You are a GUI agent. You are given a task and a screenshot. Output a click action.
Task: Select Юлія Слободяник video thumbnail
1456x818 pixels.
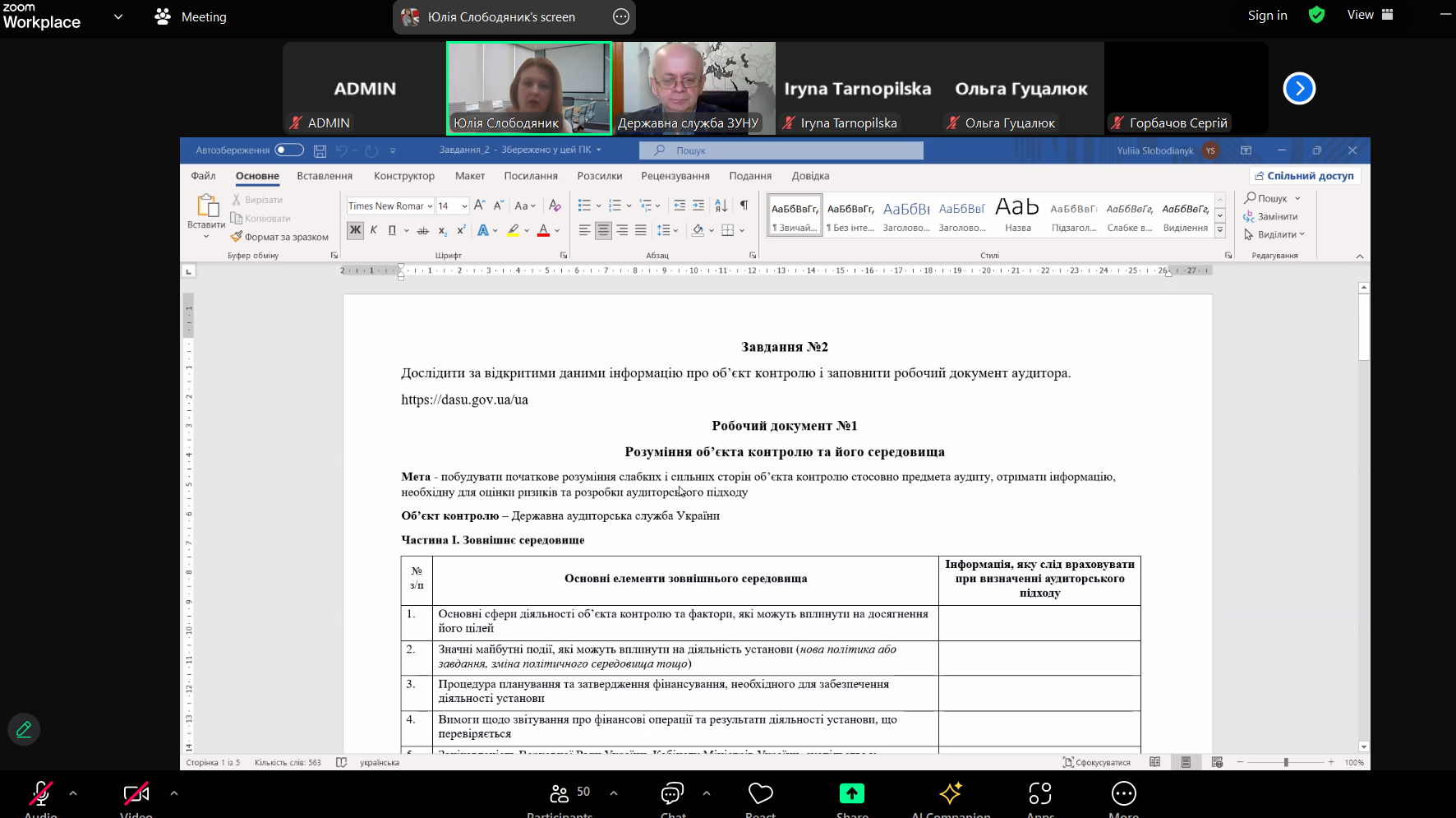pos(529,88)
